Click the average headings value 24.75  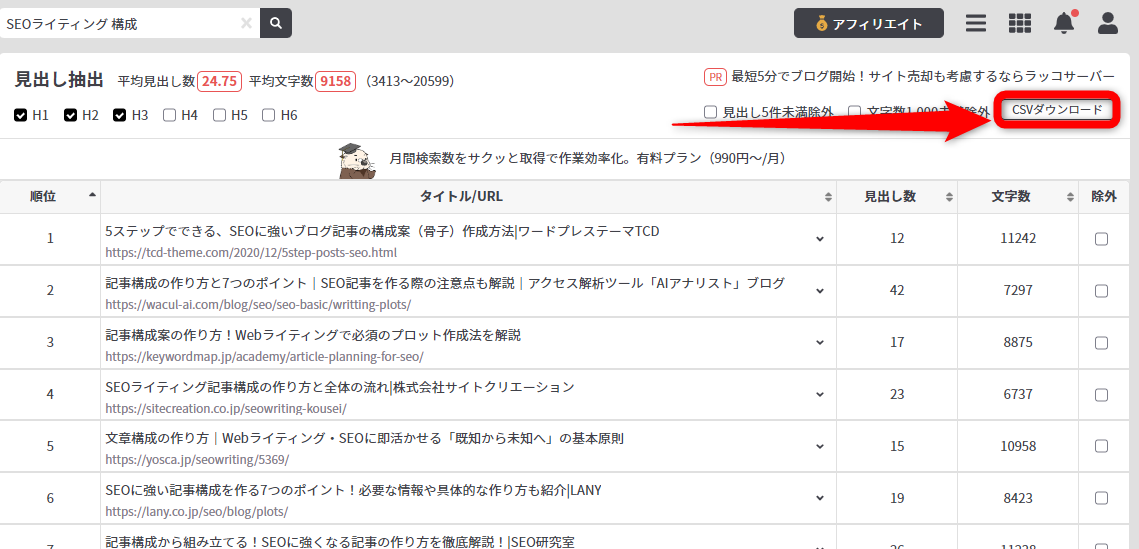(219, 81)
